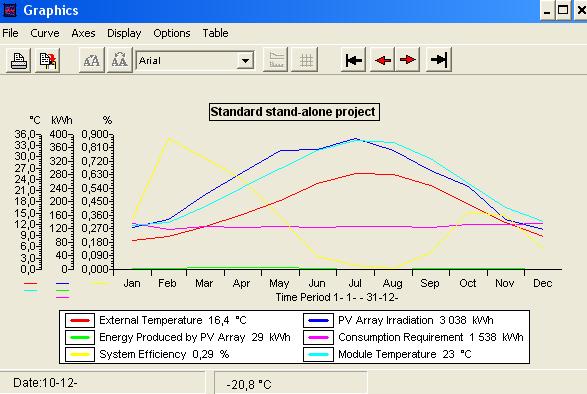
Task: Click the magenta Consumption Requirement swatch
Action: click(x=318, y=337)
